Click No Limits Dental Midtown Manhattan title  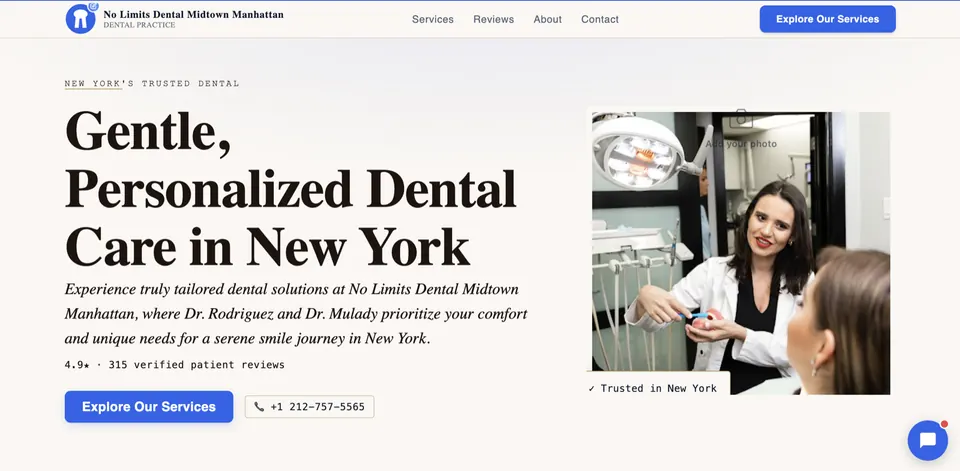tap(193, 14)
